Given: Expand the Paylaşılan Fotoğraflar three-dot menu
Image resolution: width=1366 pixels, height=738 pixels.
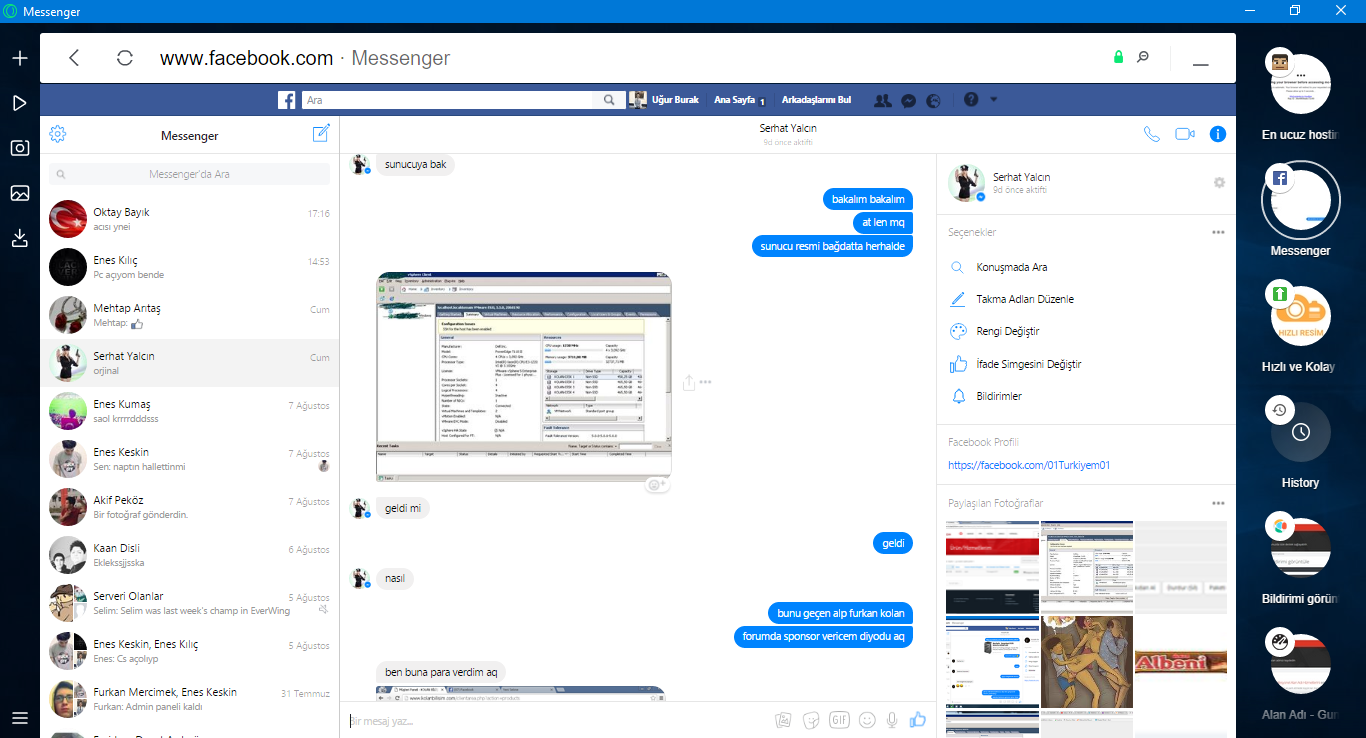Looking at the screenshot, I should click(x=1218, y=503).
